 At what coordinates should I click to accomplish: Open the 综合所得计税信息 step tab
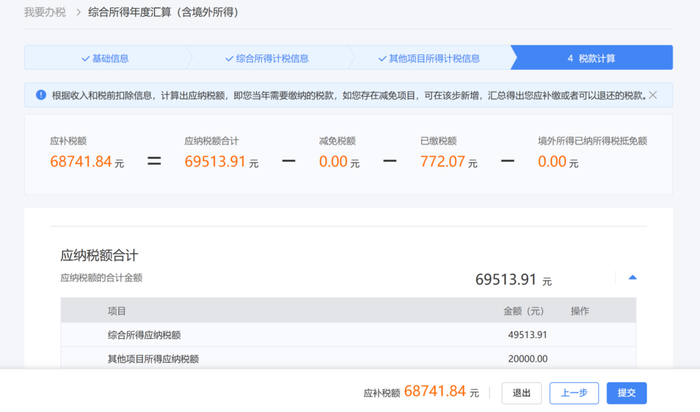point(267,58)
